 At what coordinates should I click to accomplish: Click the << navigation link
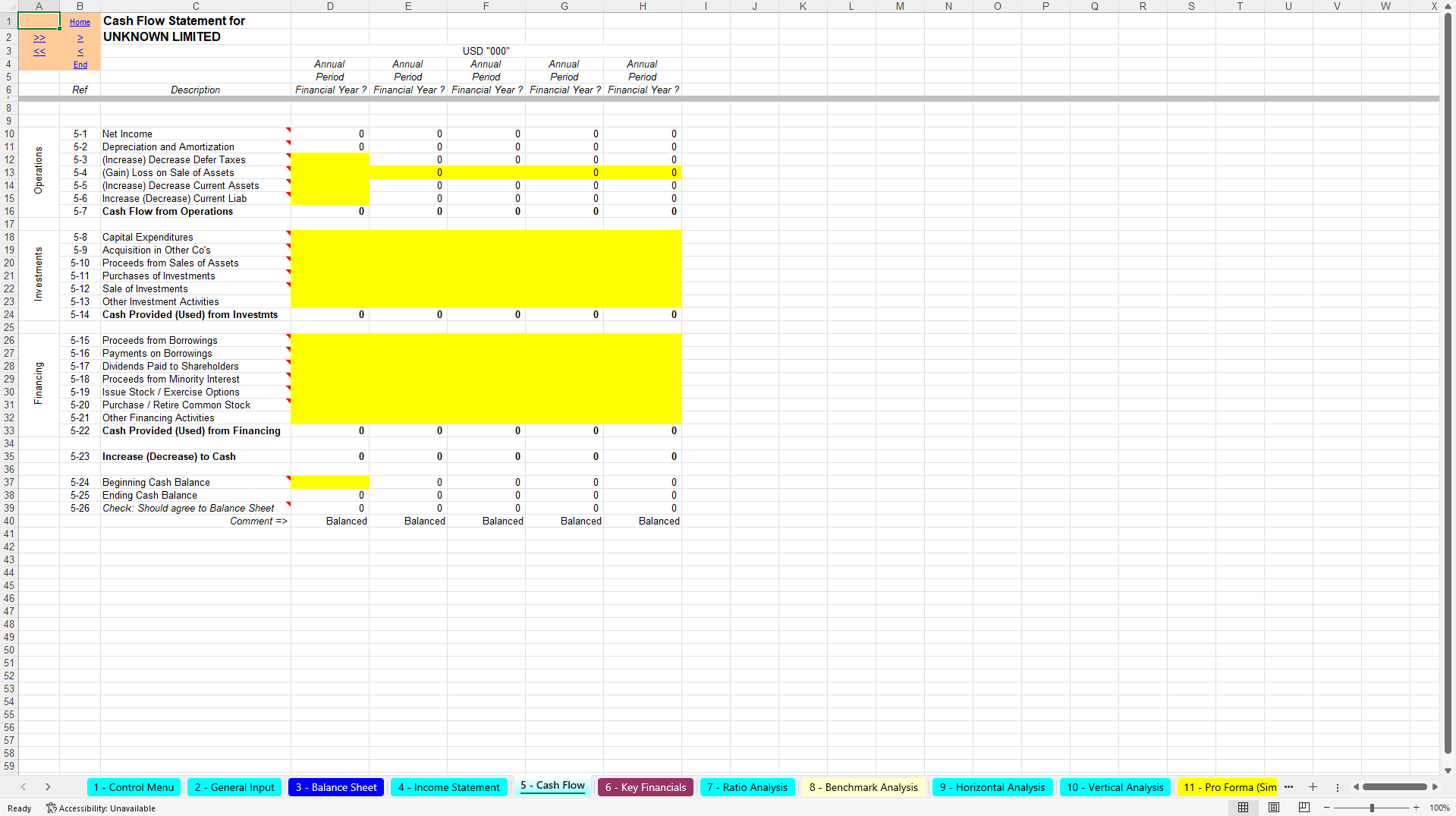click(x=39, y=52)
